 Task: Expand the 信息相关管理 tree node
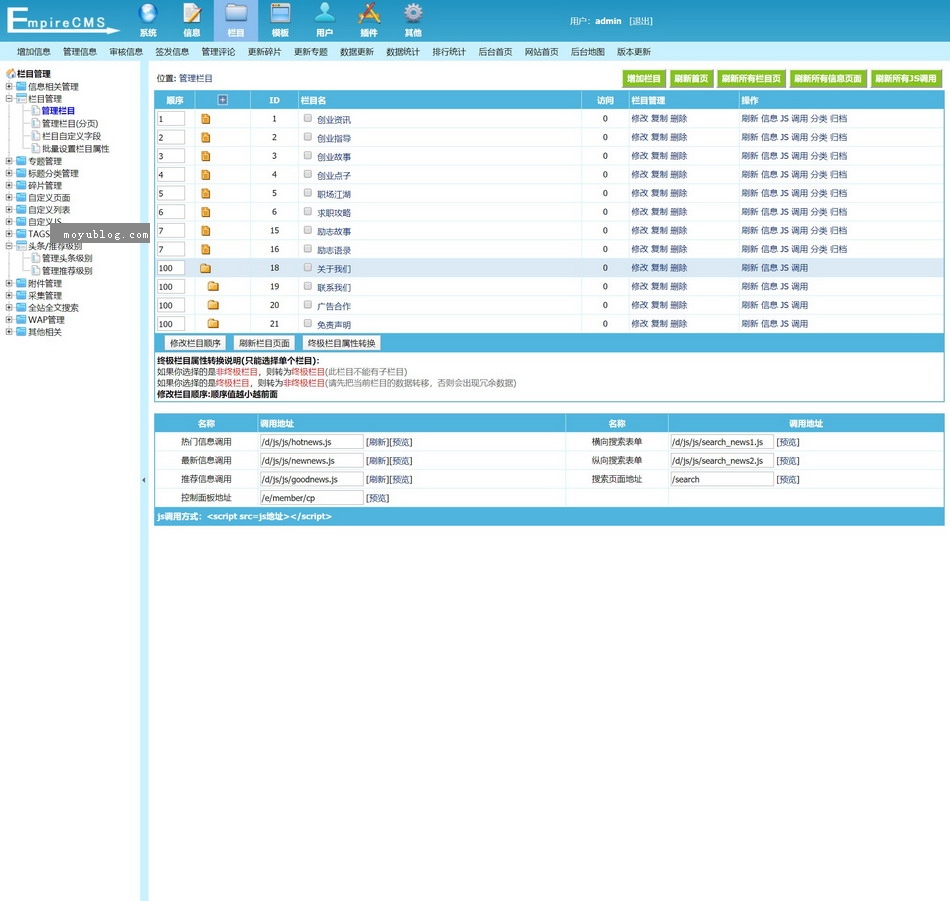9,87
